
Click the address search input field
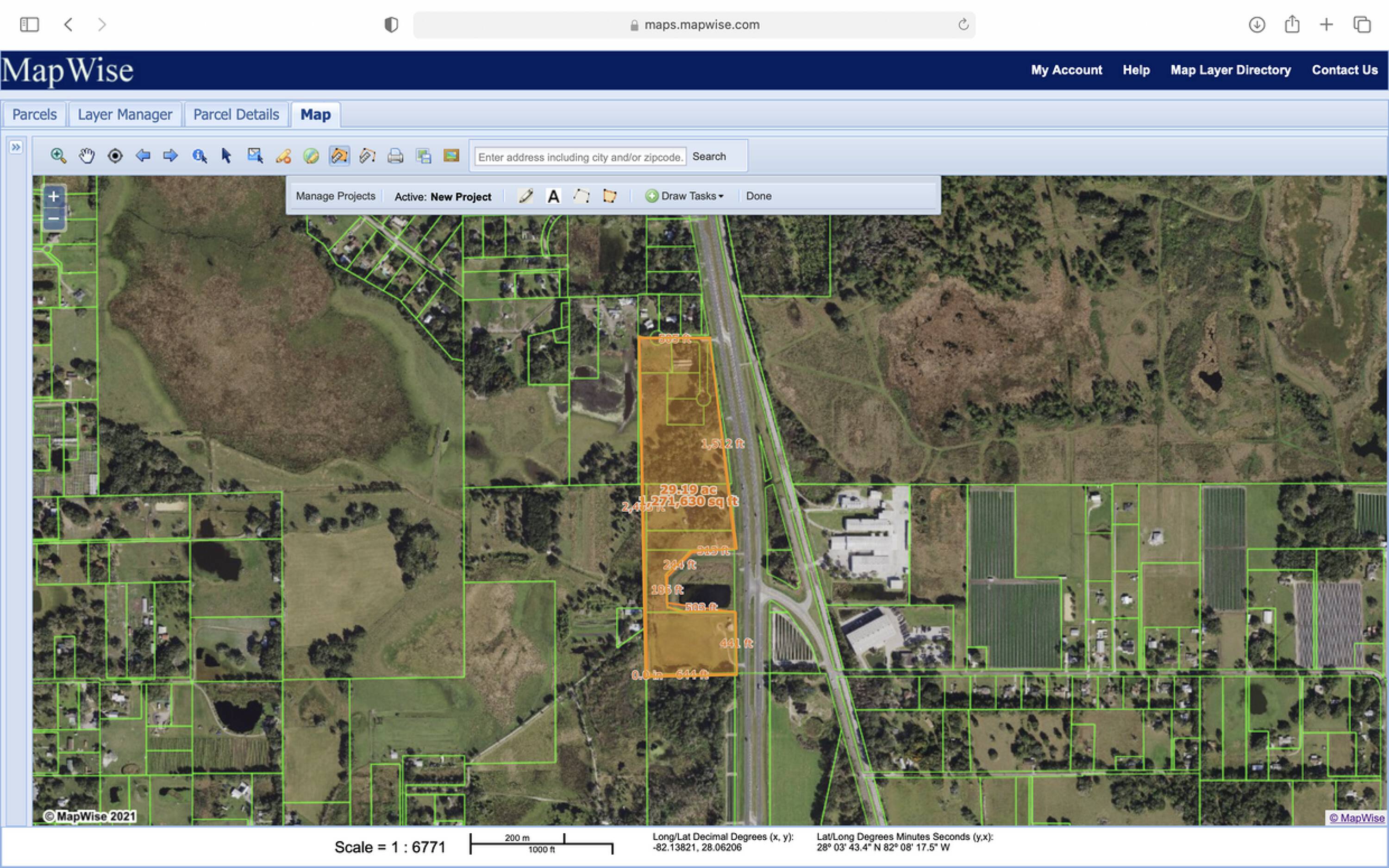(580, 157)
